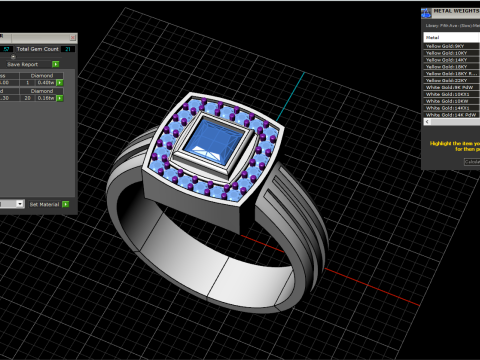Click the green arrow on the 0.16tw diamond row
The image size is (480, 360).
pyautogui.click(x=60, y=98)
